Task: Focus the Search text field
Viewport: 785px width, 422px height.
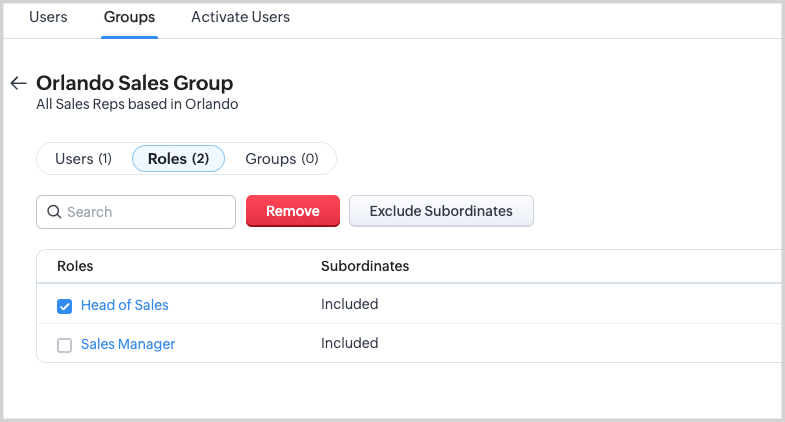Action: [145, 212]
